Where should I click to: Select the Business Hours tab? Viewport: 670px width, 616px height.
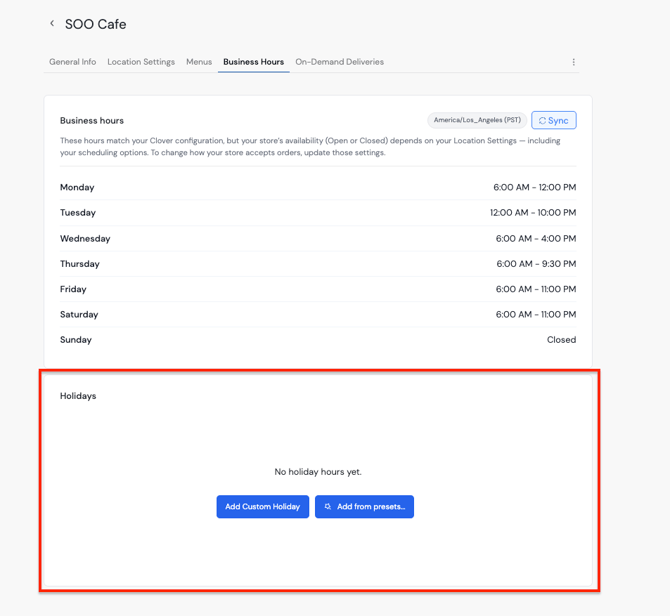pyautogui.click(x=253, y=62)
